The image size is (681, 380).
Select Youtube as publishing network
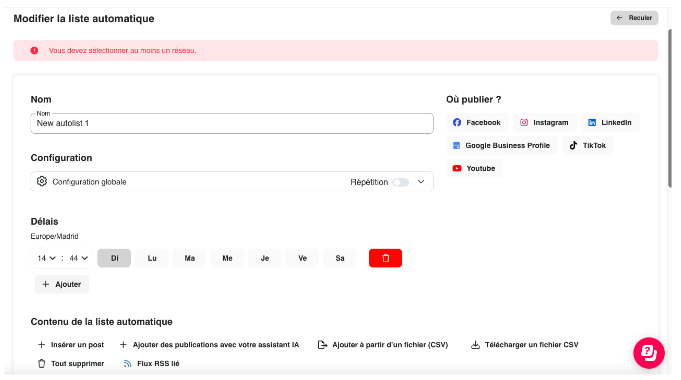click(x=474, y=169)
